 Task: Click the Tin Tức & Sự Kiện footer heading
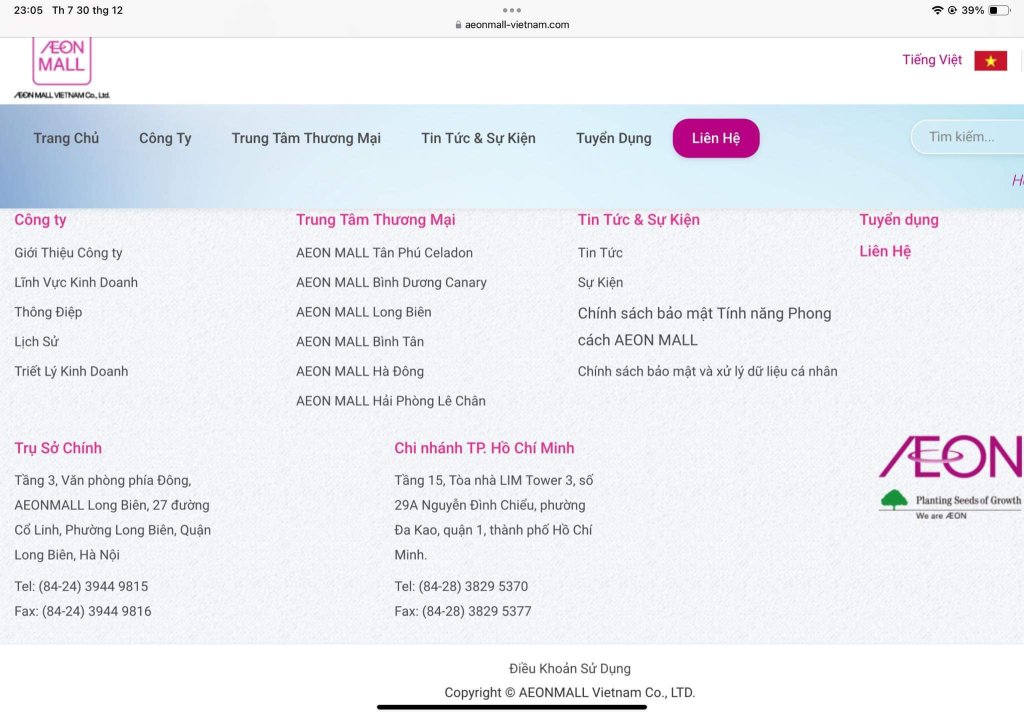pyautogui.click(x=639, y=220)
